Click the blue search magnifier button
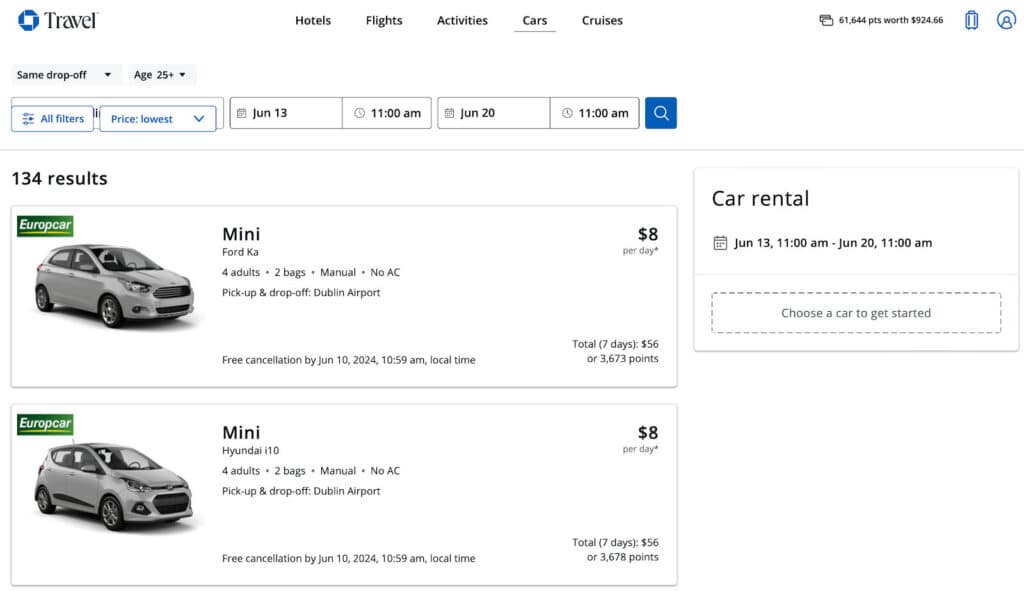 tap(660, 113)
